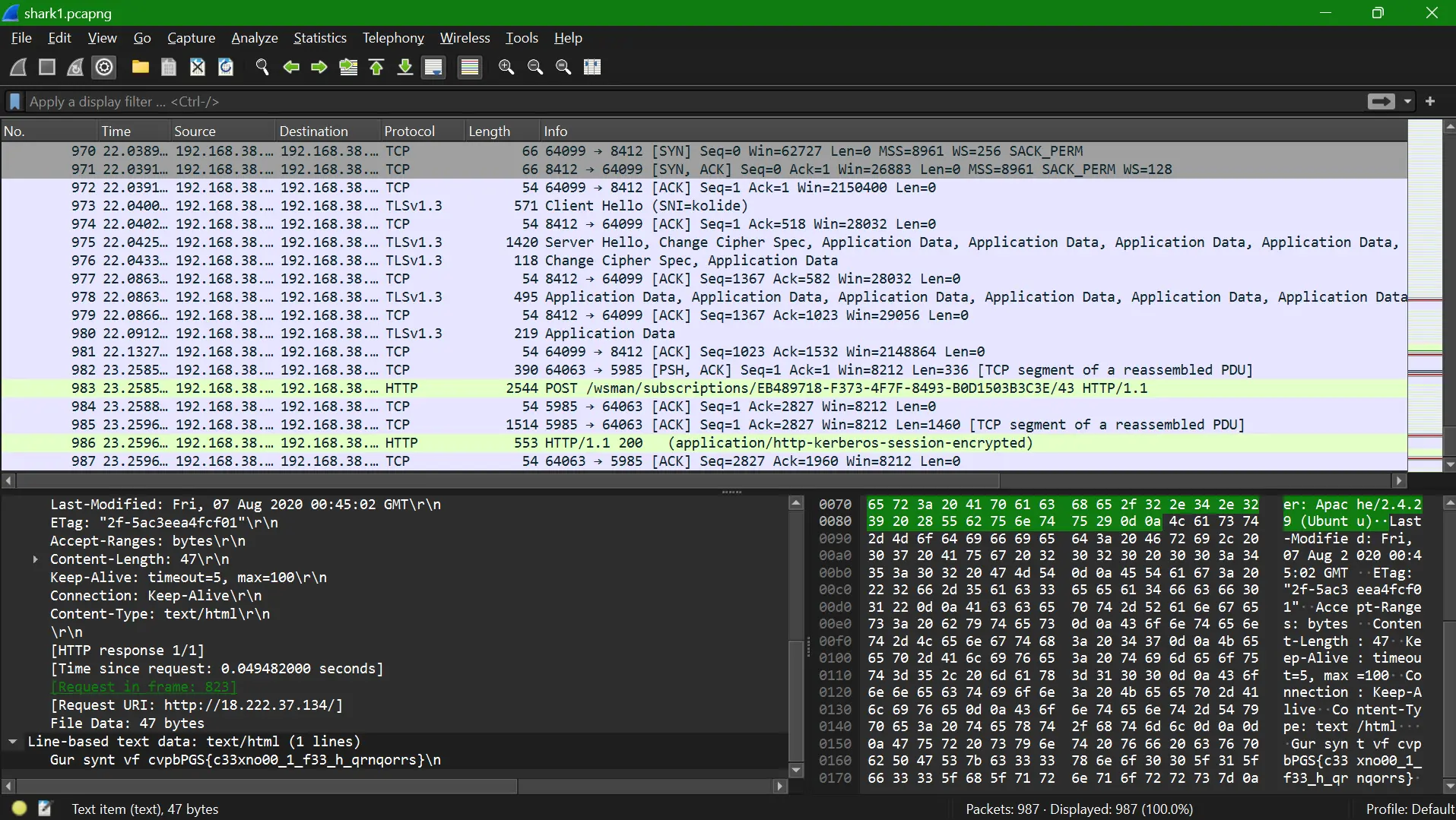Screen dimensions: 1456x820
Task: Click the packet list minimap overview strip
Action: click(x=1425, y=296)
